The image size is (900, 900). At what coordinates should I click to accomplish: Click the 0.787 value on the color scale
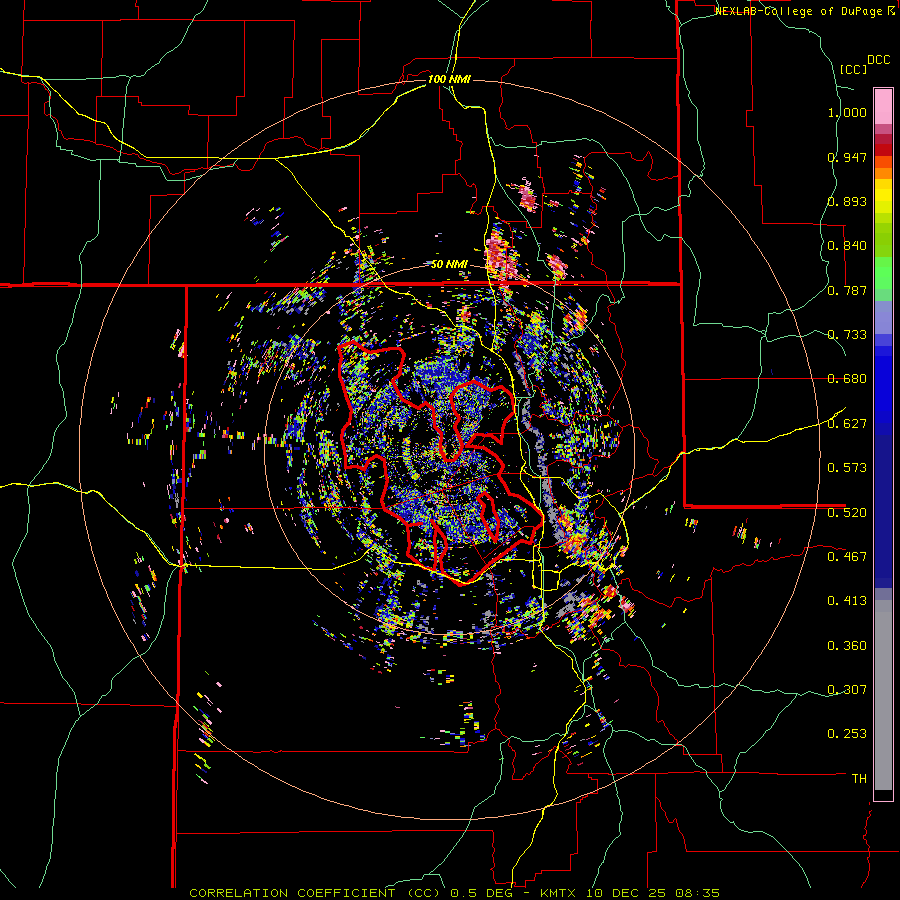coord(847,290)
